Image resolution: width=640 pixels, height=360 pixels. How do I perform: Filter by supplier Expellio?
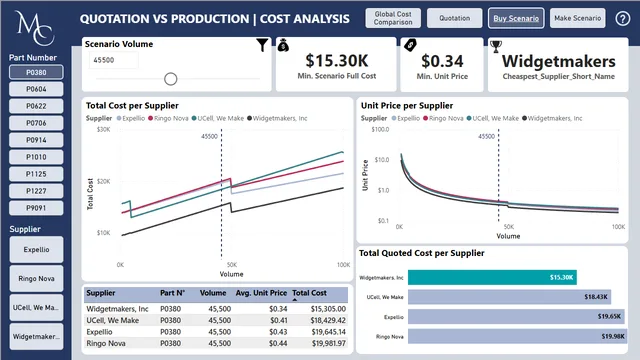tap(36, 249)
